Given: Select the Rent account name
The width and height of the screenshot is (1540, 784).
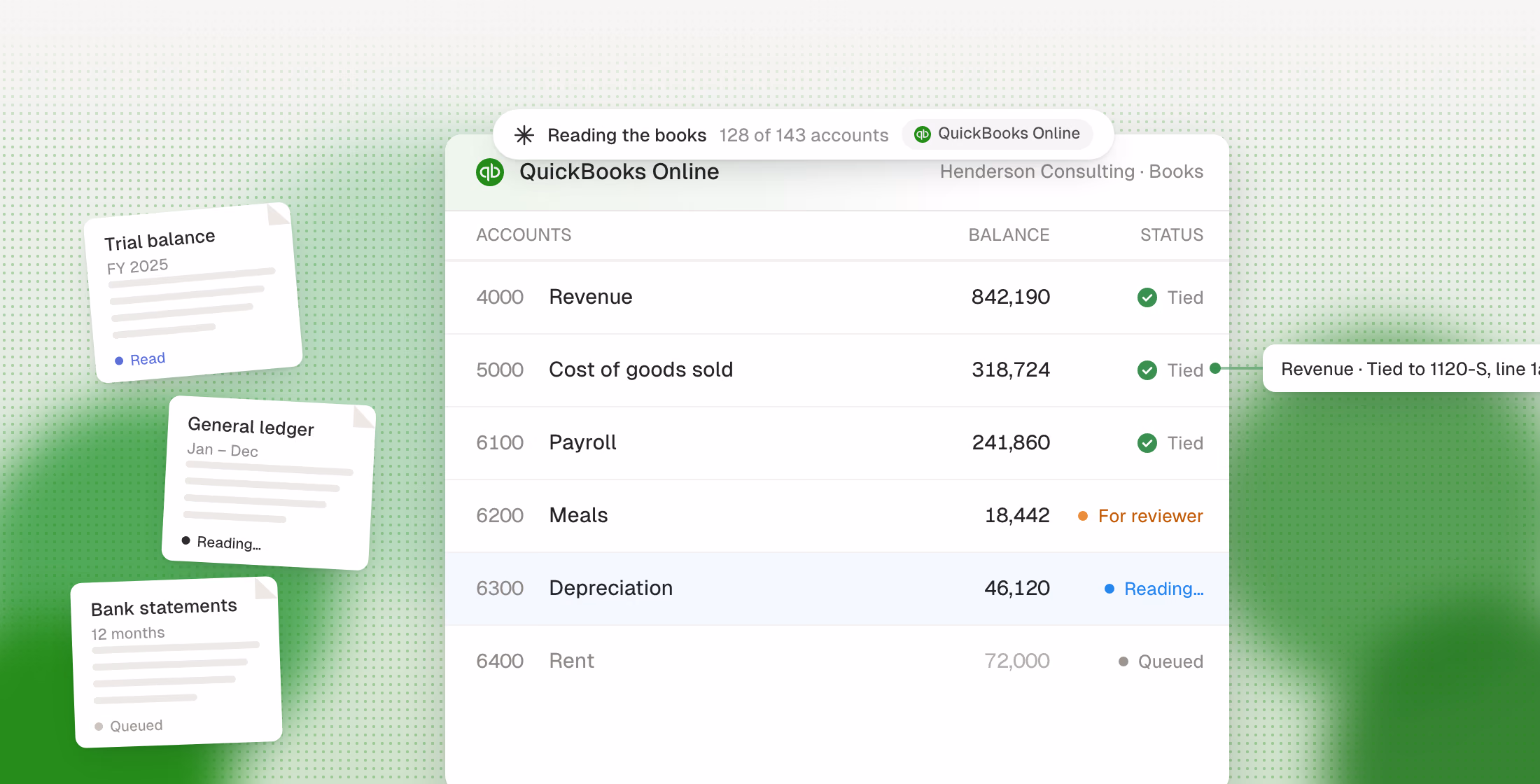Looking at the screenshot, I should pyautogui.click(x=571, y=661).
